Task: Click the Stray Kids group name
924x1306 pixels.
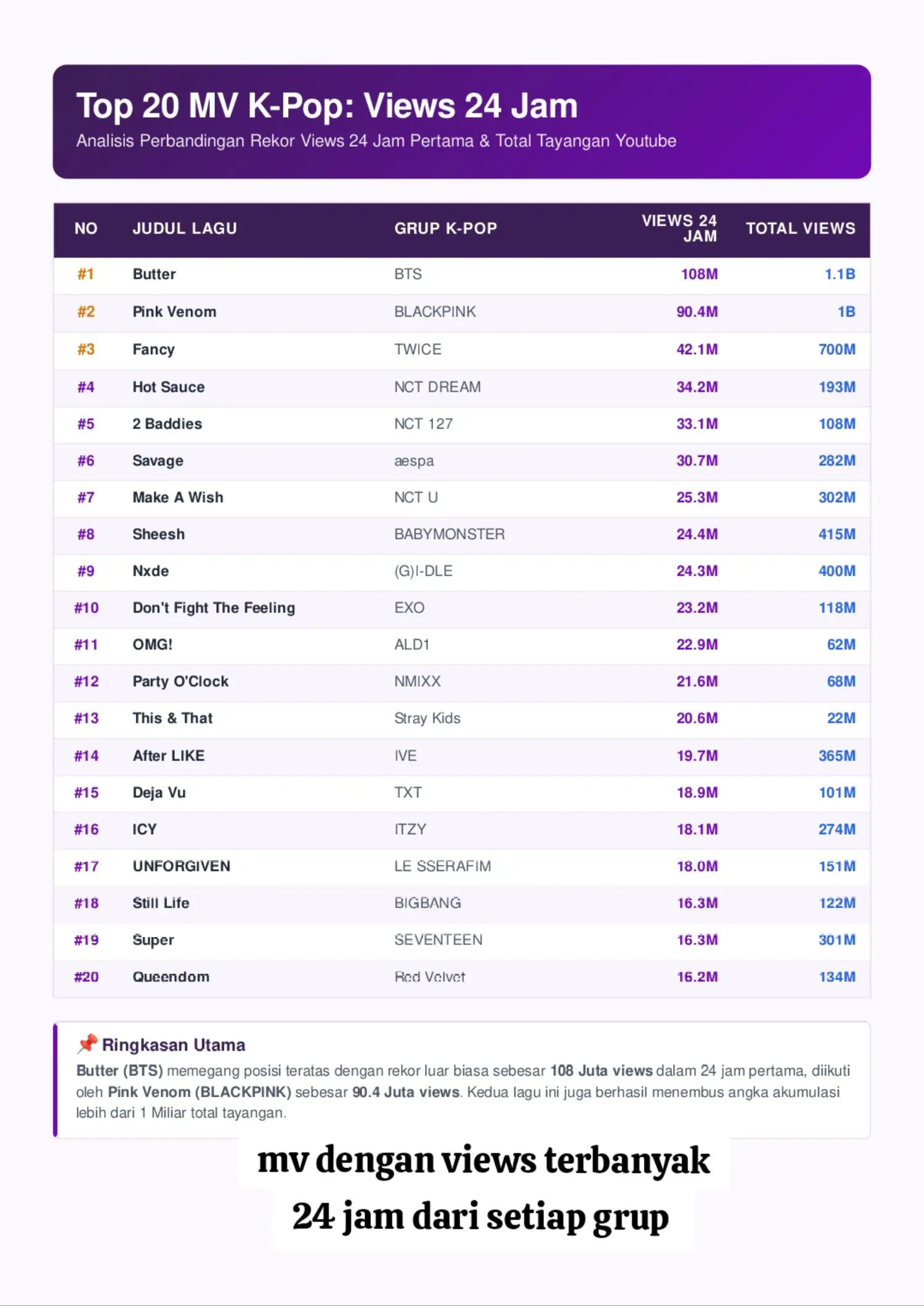Action: (428, 718)
